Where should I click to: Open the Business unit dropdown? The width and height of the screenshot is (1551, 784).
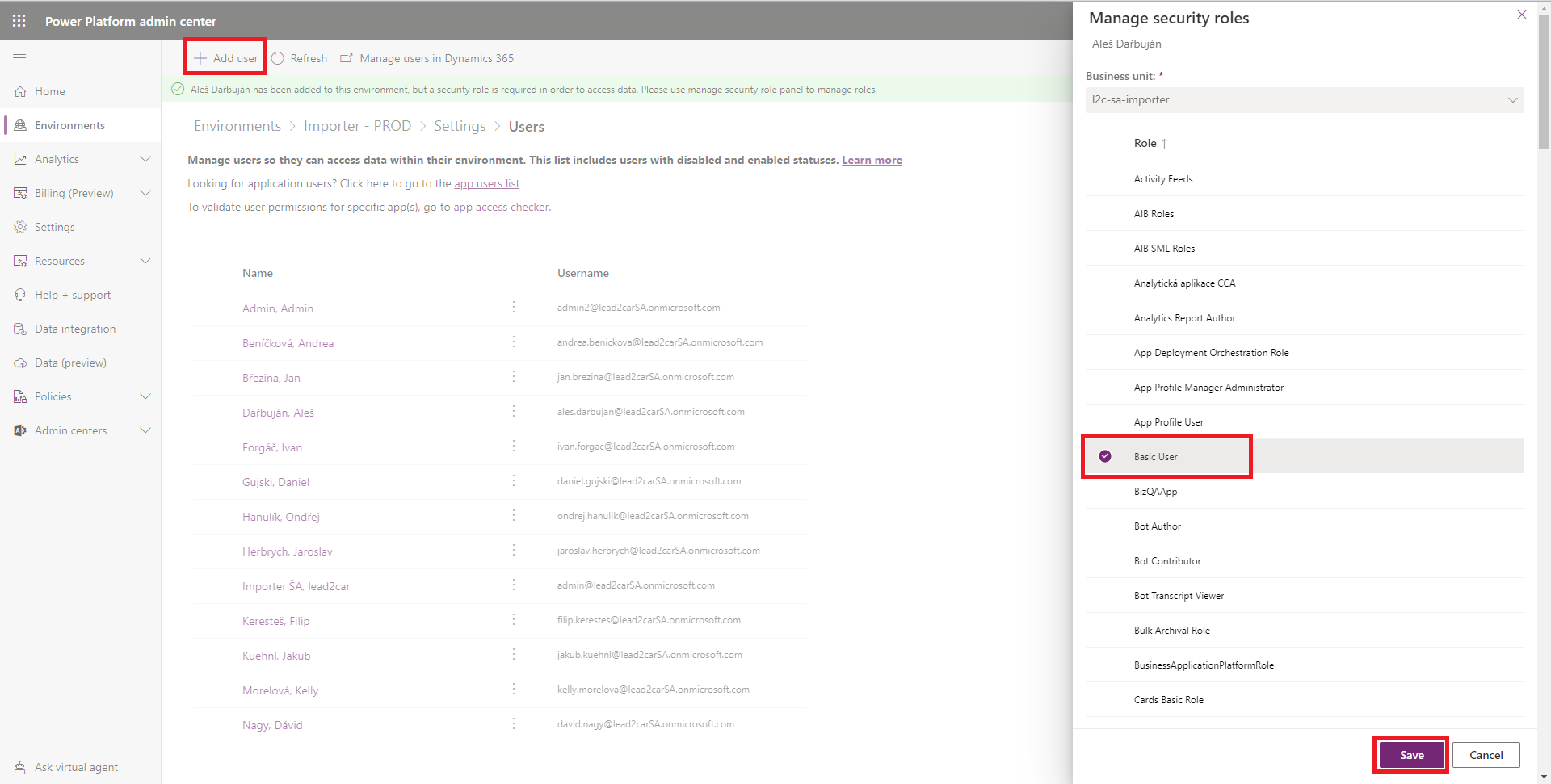tap(1304, 100)
